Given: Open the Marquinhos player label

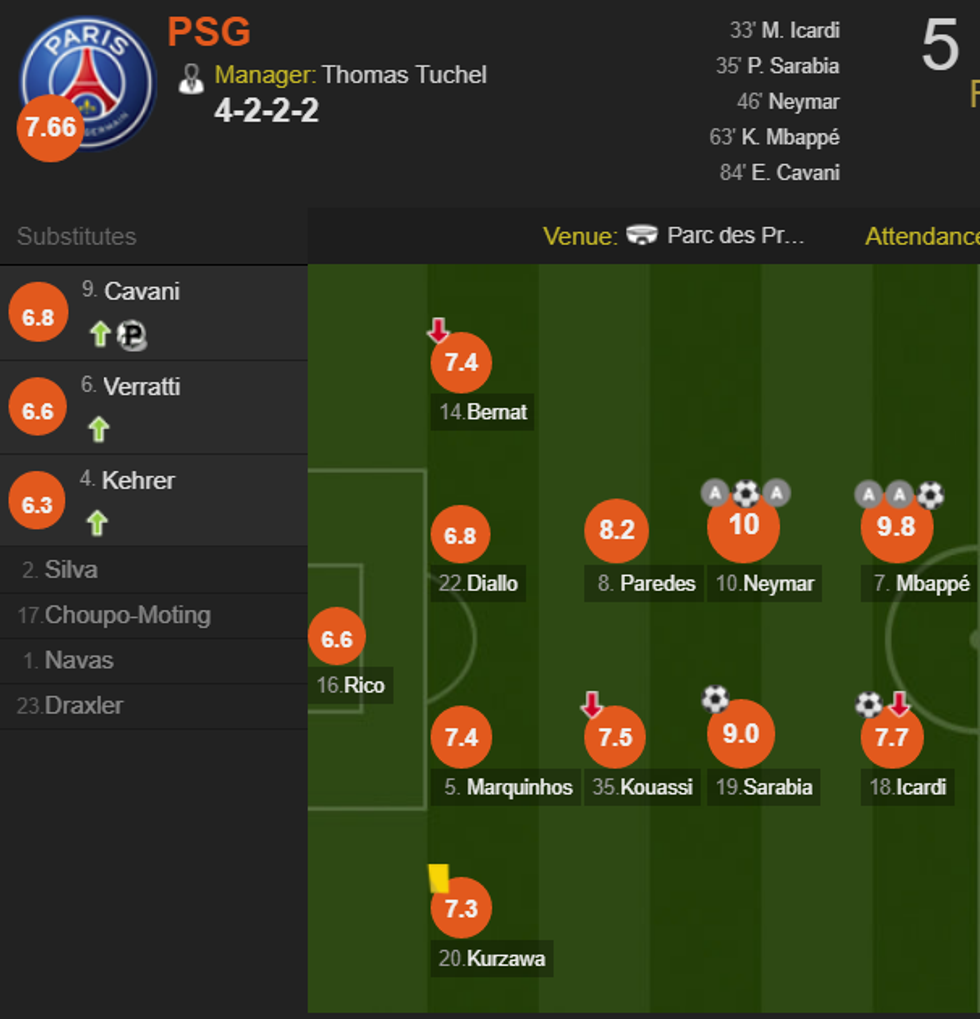Looking at the screenshot, I should (x=518, y=787).
